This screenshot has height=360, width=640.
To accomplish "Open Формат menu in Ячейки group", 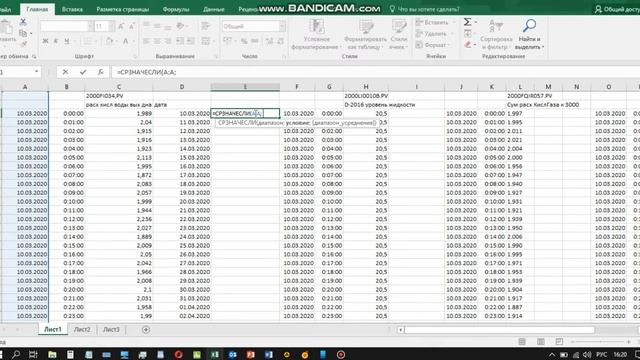I will tap(433, 45).
